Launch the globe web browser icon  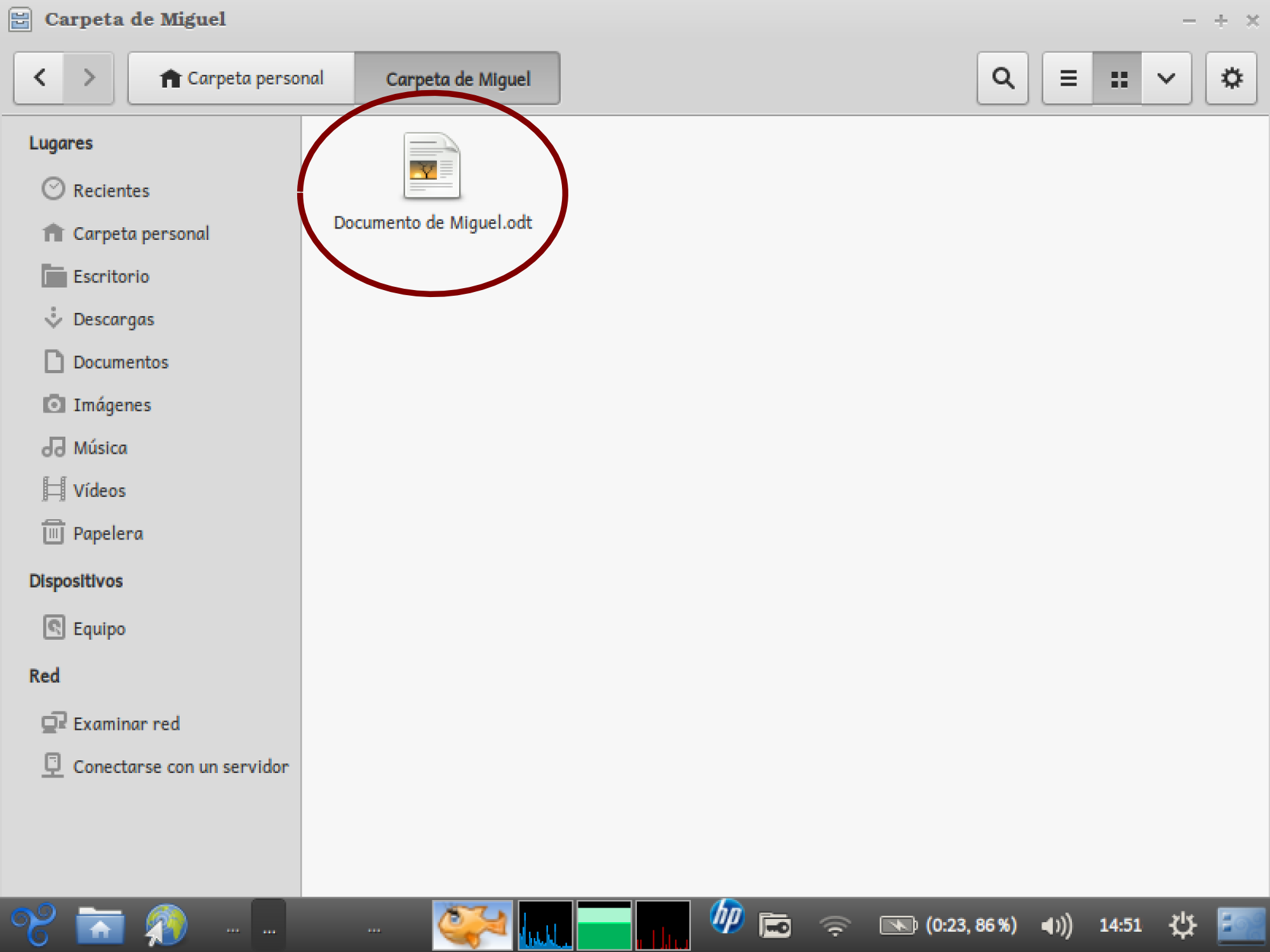pos(165,925)
